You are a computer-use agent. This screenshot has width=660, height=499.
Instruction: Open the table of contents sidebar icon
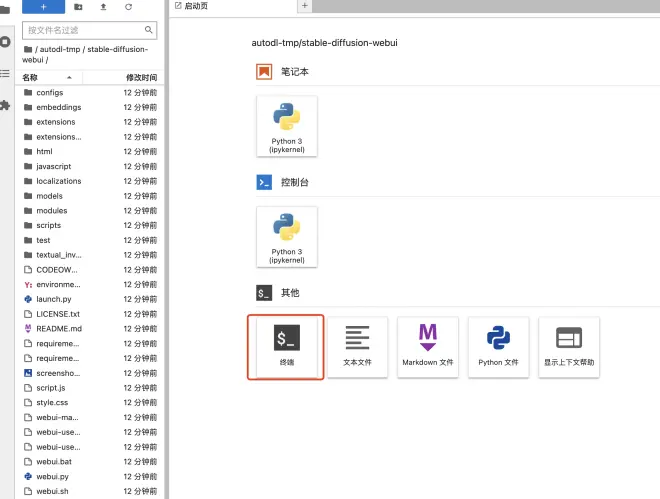click(5, 74)
